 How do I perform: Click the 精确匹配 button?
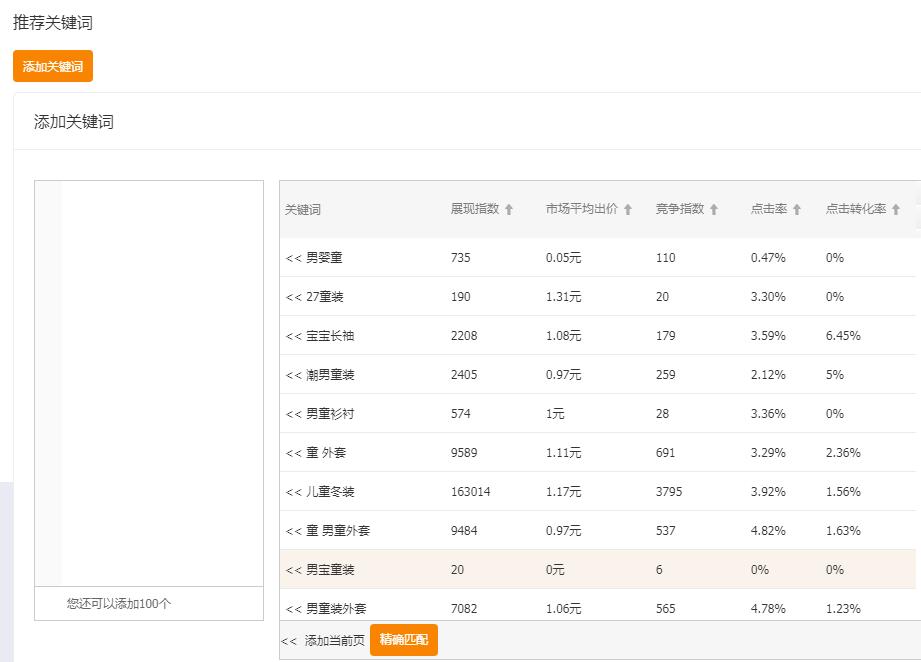coord(404,639)
